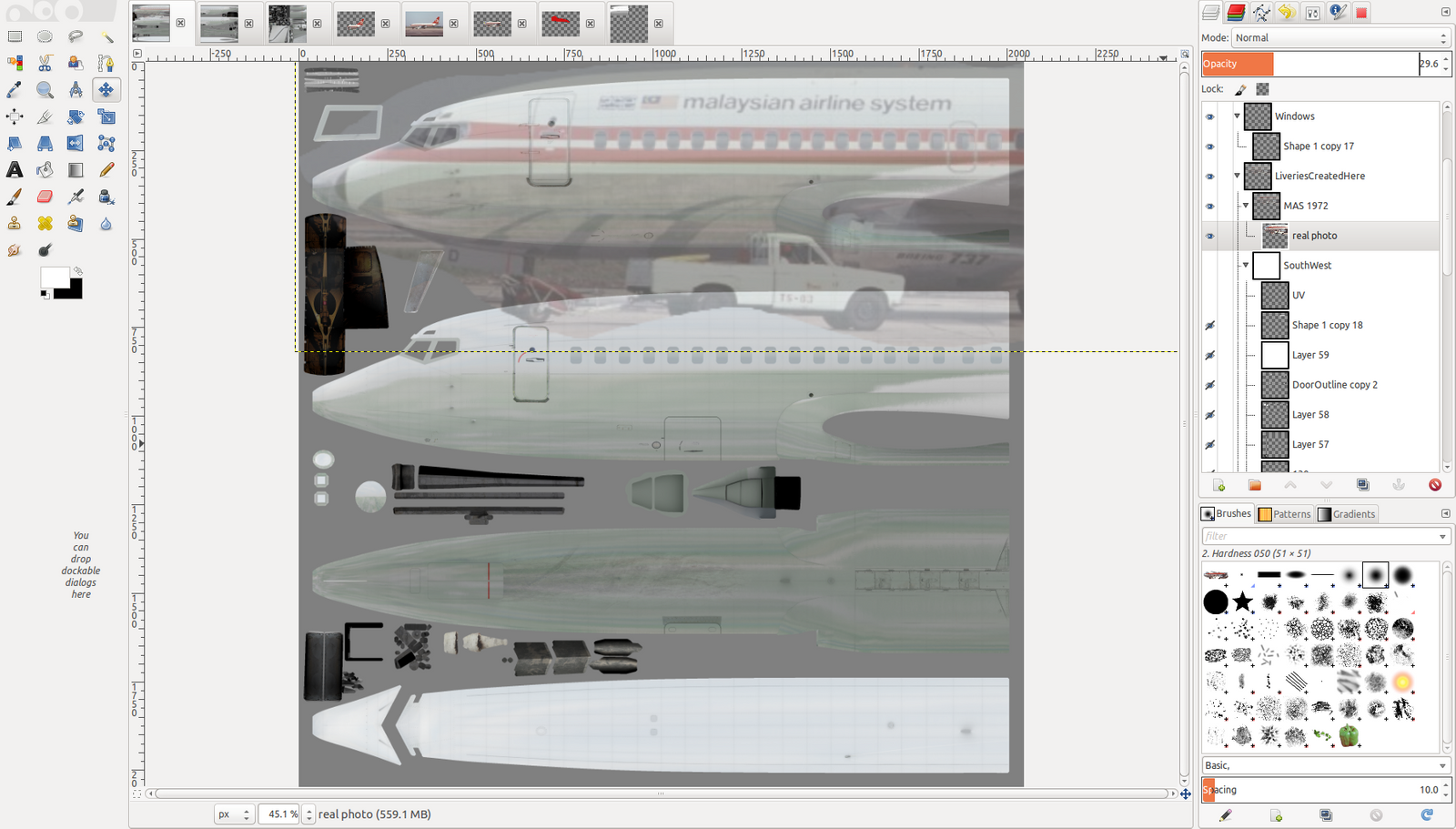This screenshot has height=829, width=1456.
Task: Select the Clone stamp tool
Action: click(15, 223)
